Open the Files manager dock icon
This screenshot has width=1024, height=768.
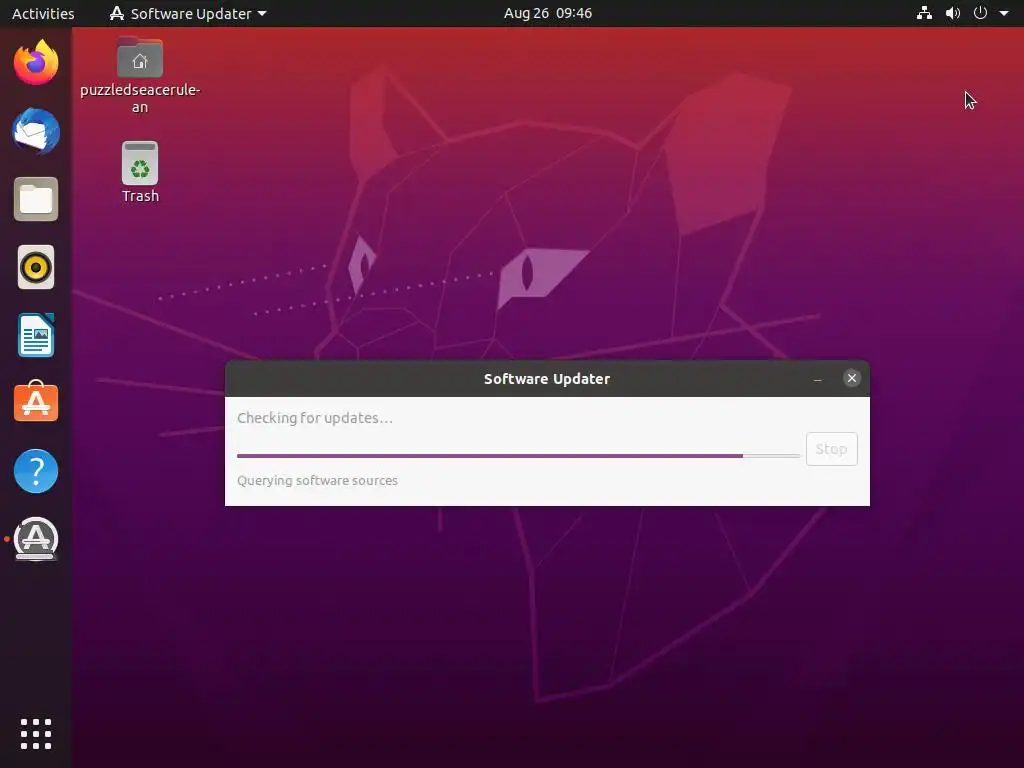coord(36,199)
